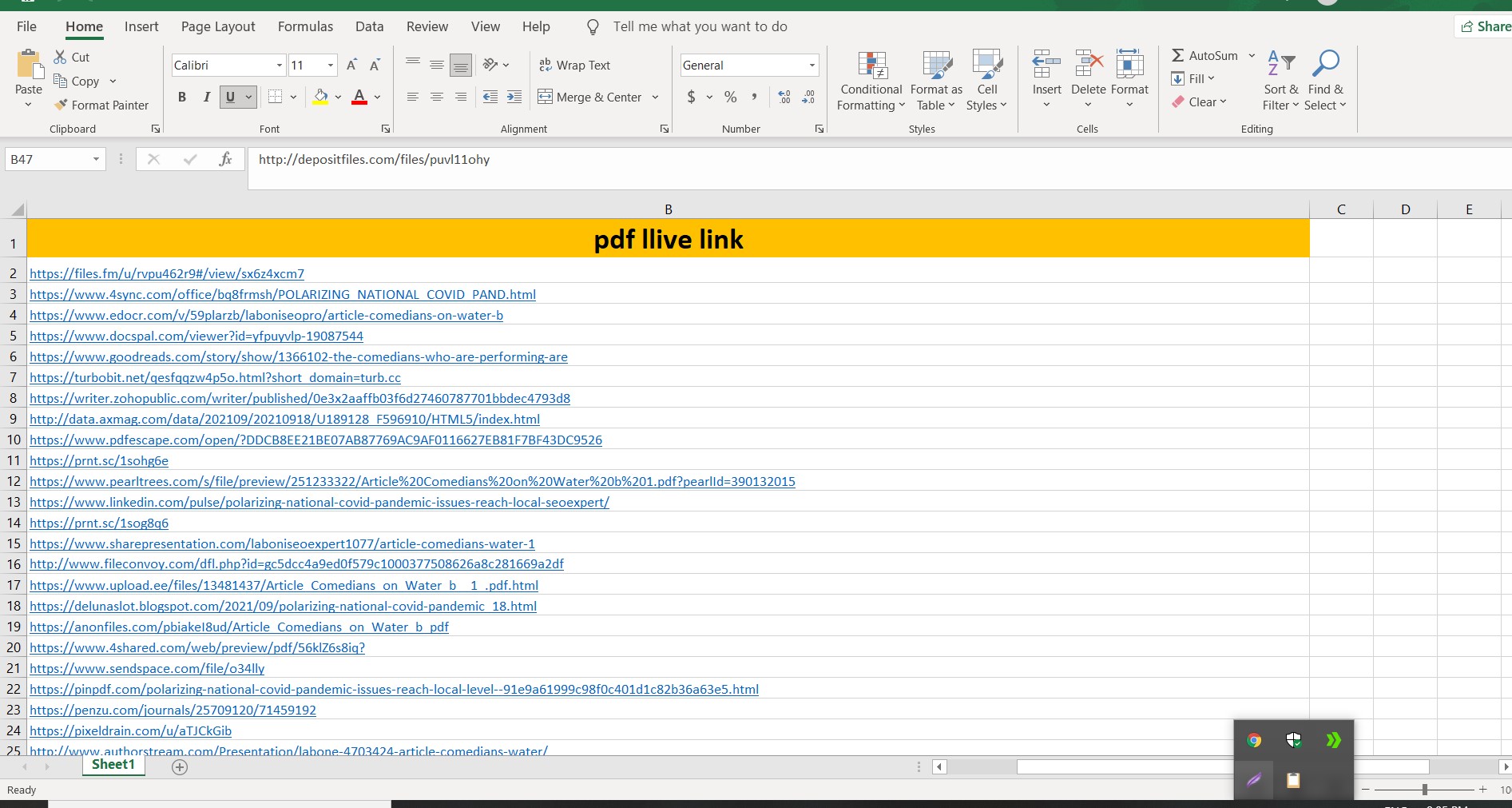
Task: Switch to the Formulas ribbon tab
Action: [x=305, y=26]
